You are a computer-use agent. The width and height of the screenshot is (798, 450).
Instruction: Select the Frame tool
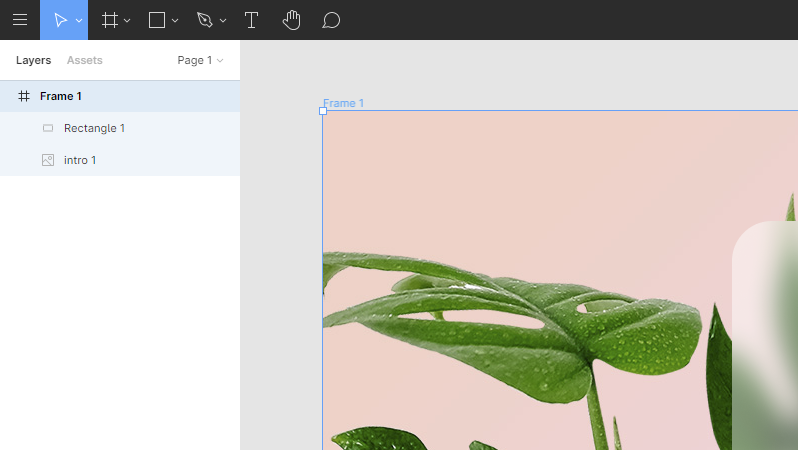click(x=109, y=20)
